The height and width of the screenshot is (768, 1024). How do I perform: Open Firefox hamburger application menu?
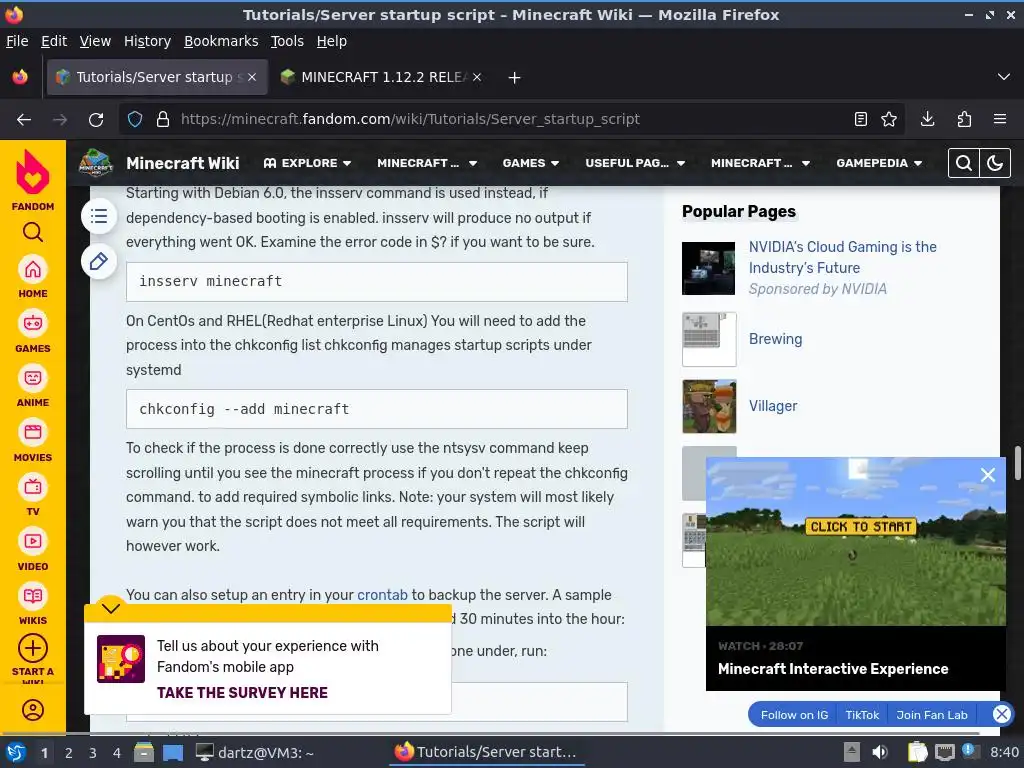pos(1000,119)
